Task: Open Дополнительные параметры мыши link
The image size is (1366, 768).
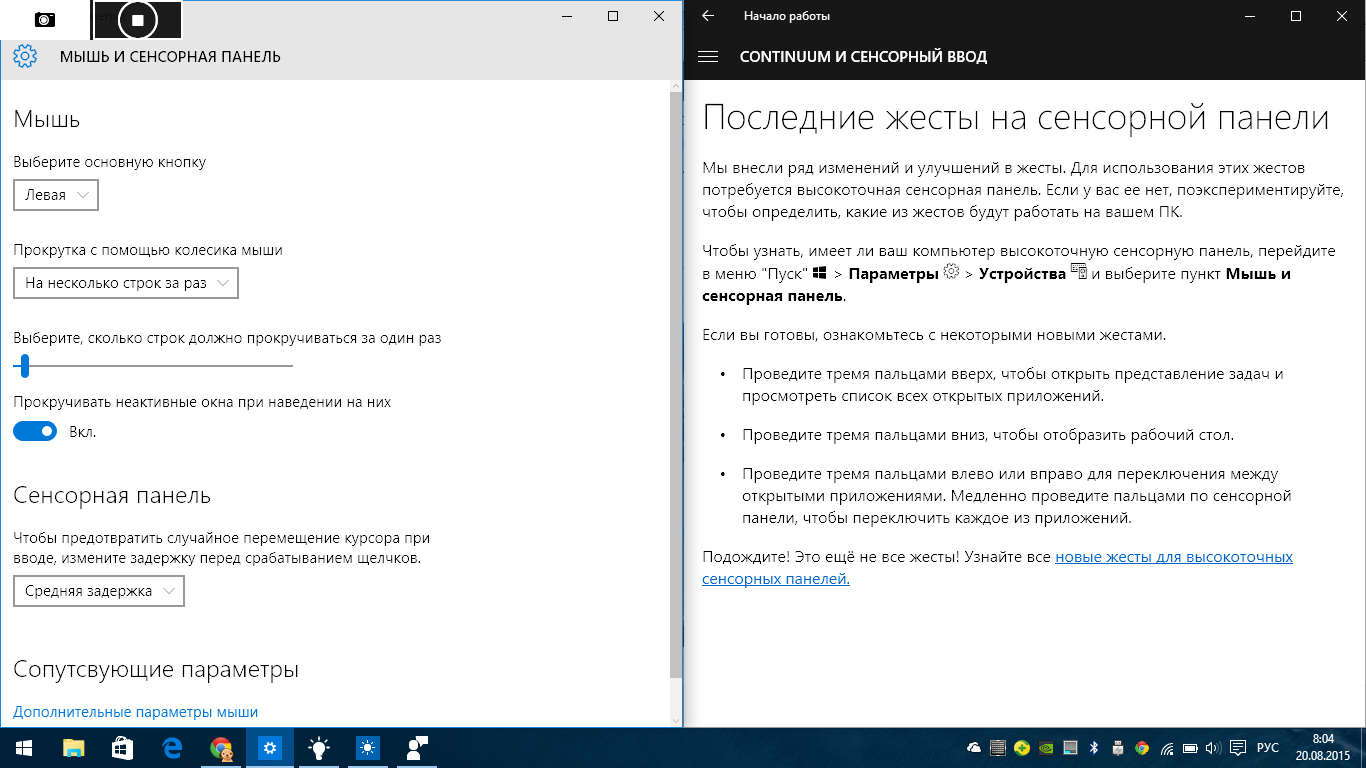Action: (136, 712)
